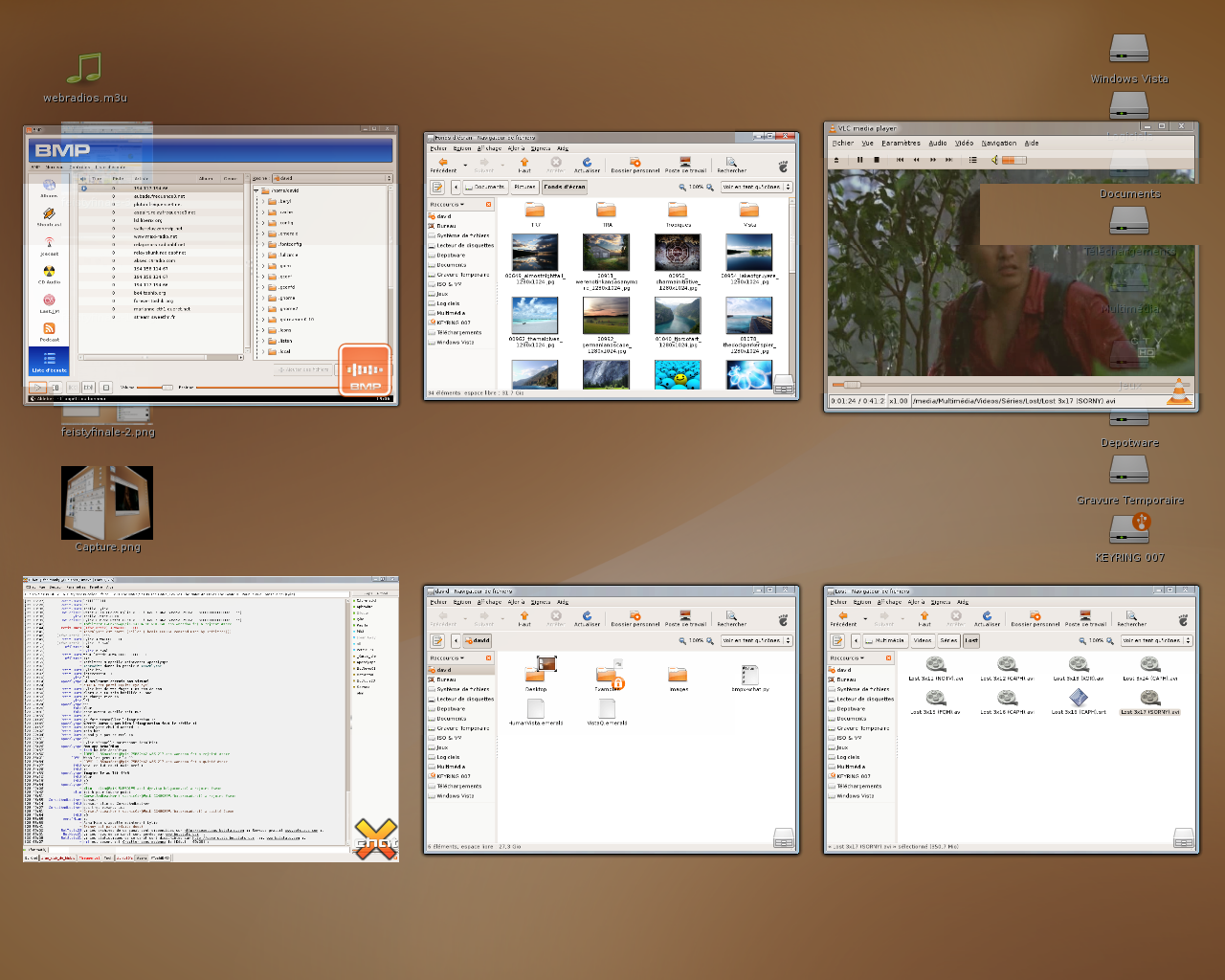Mute audio with VLC speaker icon
Image resolution: width=1225 pixels, height=980 pixels.
[x=994, y=160]
